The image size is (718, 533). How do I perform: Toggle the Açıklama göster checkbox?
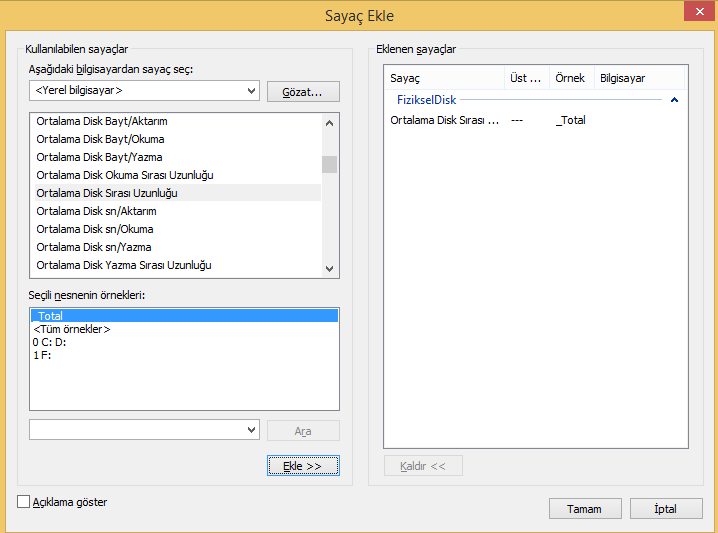click(x=24, y=502)
